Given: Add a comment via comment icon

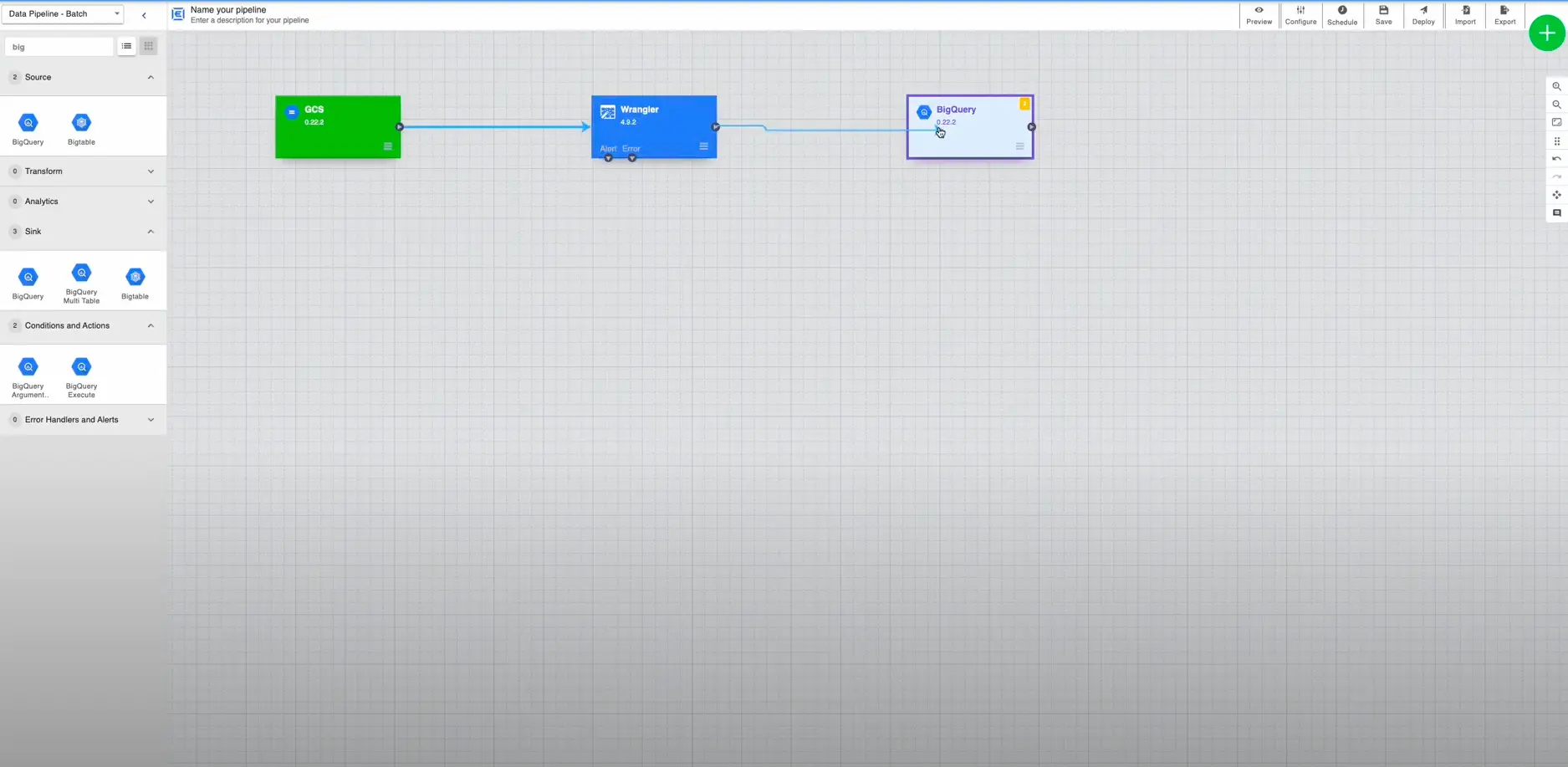Looking at the screenshot, I should pos(1556,213).
